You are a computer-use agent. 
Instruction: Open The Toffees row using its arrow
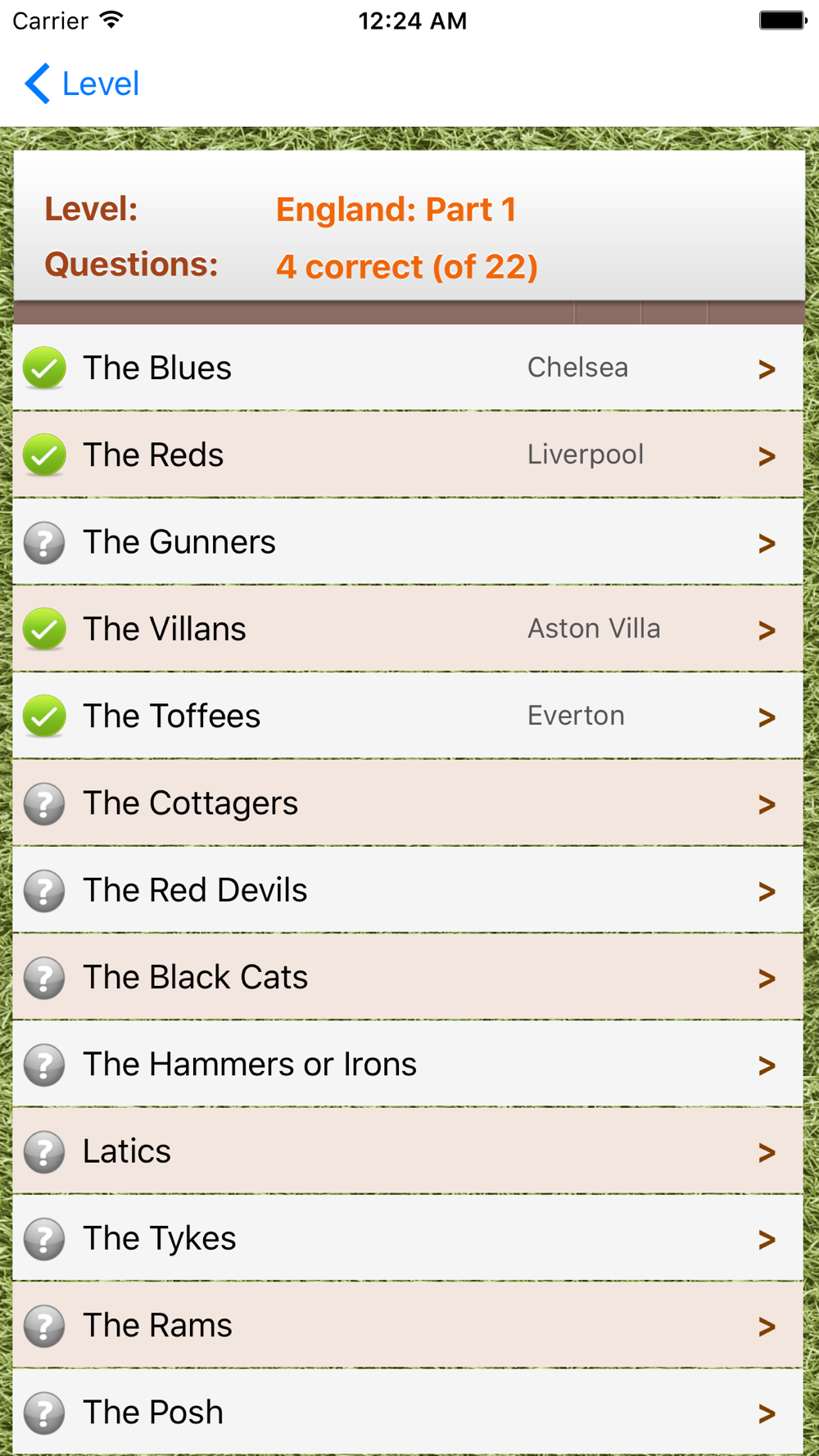(x=767, y=717)
